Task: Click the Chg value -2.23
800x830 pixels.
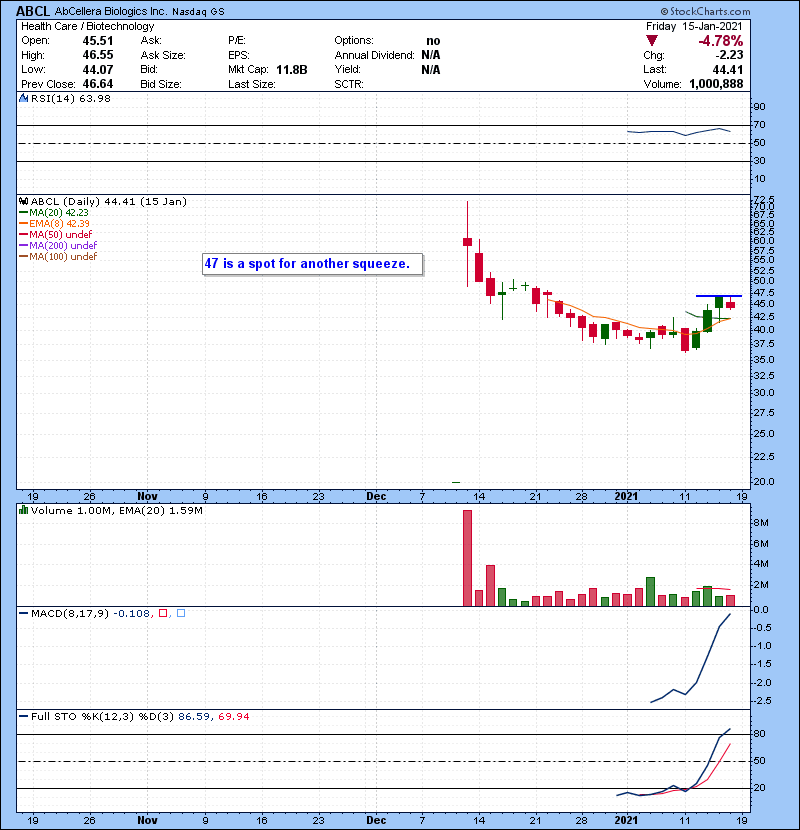Action: [x=730, y=55]
